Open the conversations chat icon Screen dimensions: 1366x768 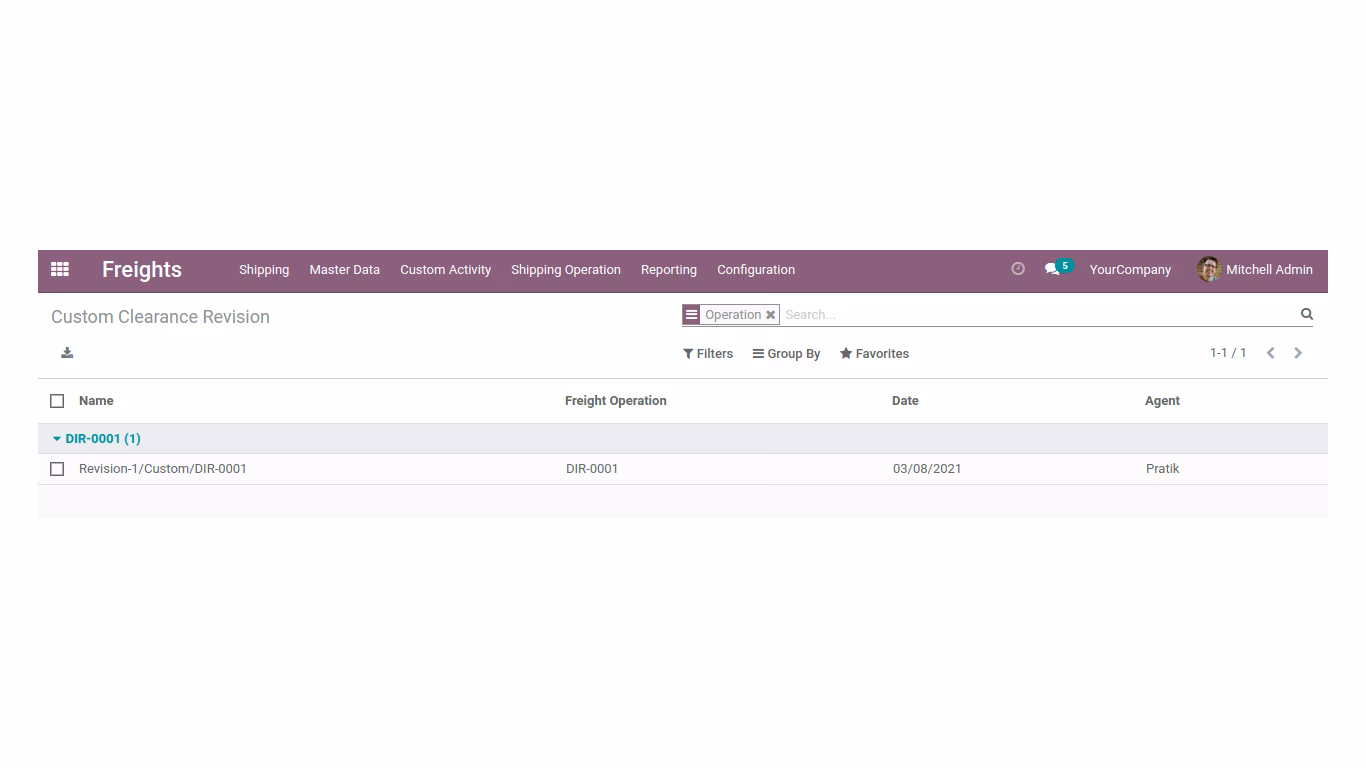1052,269
